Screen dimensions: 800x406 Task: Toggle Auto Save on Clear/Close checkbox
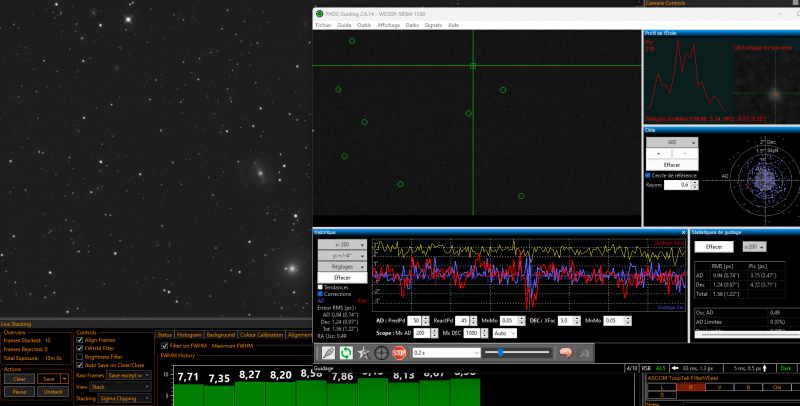pyautogui.click(x=80, y=365)
